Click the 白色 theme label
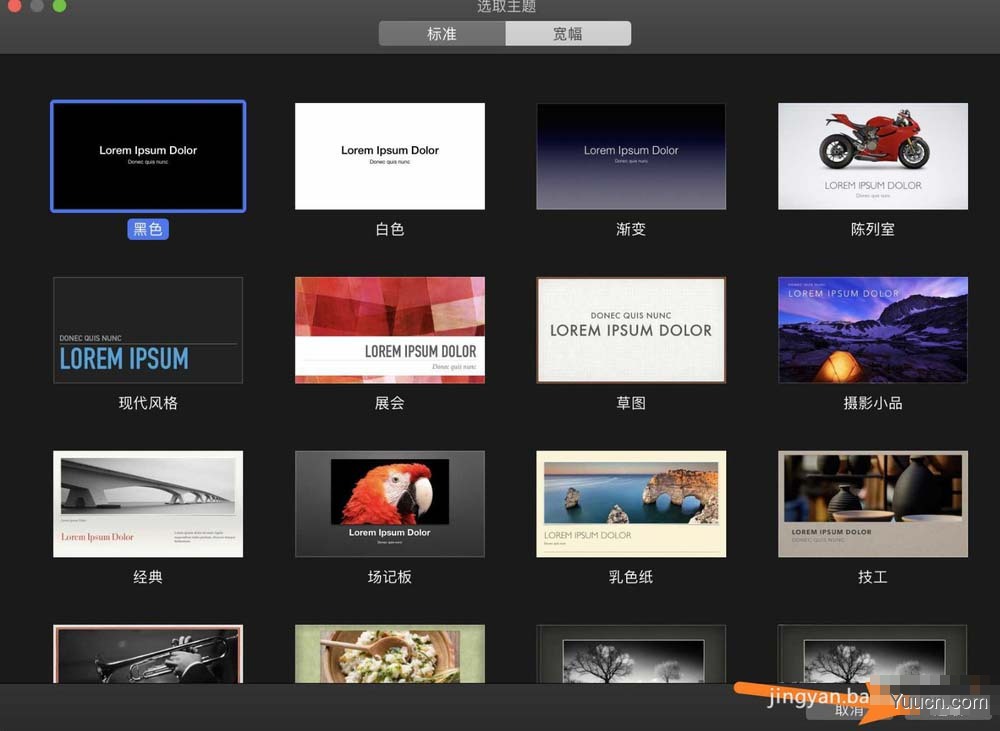1000x731 pixels. [390, 229]
